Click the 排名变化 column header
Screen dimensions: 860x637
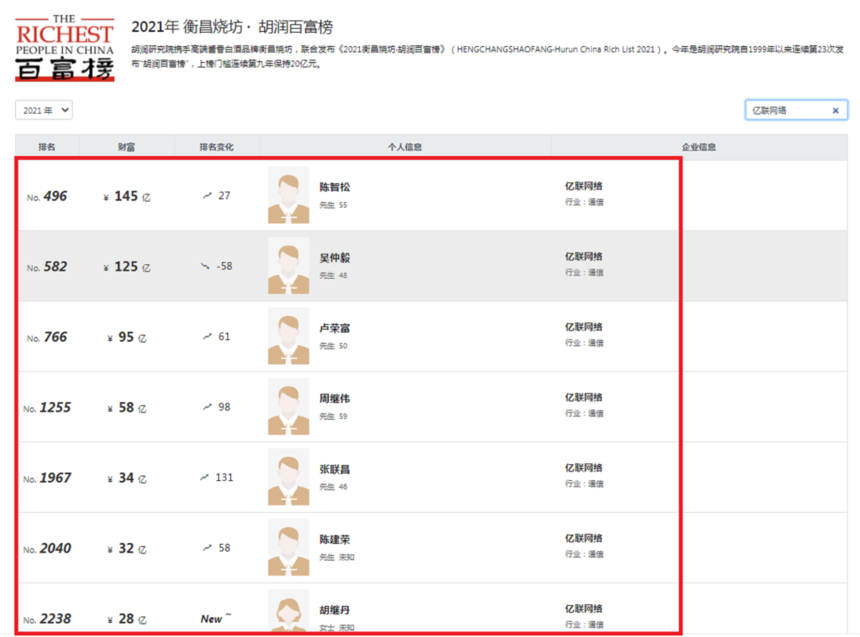coord(216,147)
